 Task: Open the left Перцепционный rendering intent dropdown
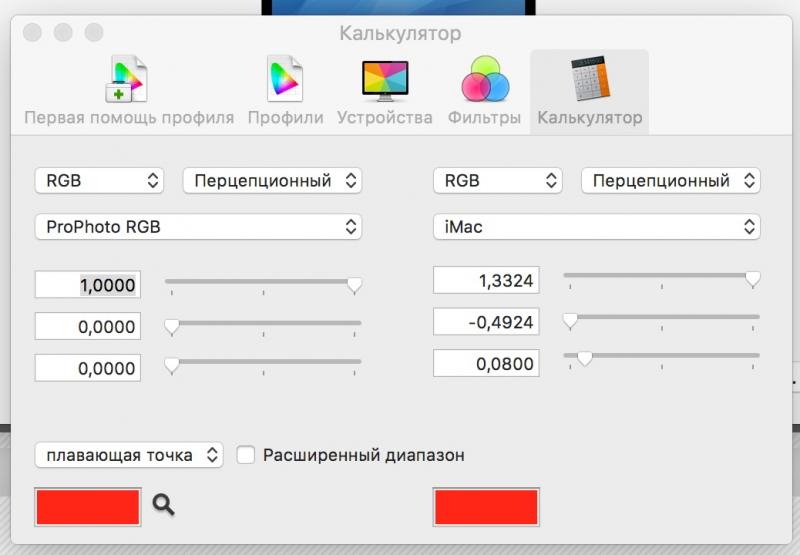click(272, 181)
